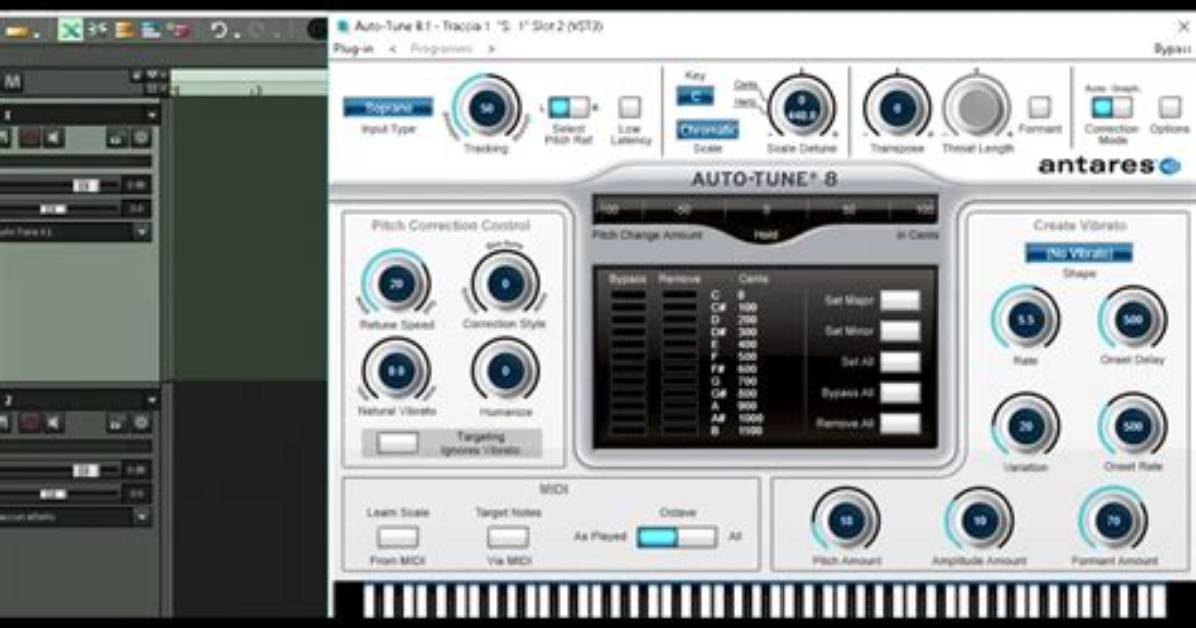Enable the Low Latency button
The image size is (1196, 628).
click(x=630, y=108)
